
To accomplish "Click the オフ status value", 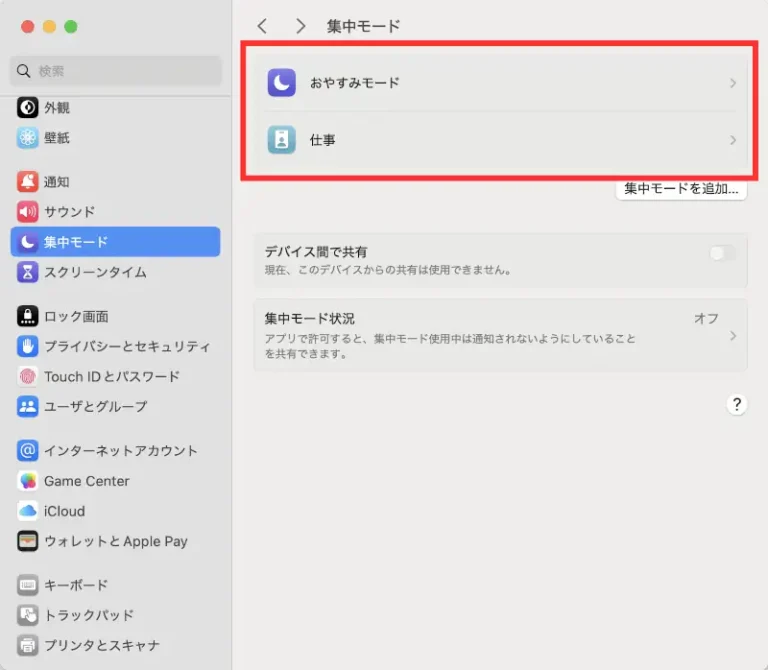I will pos(706,318).
